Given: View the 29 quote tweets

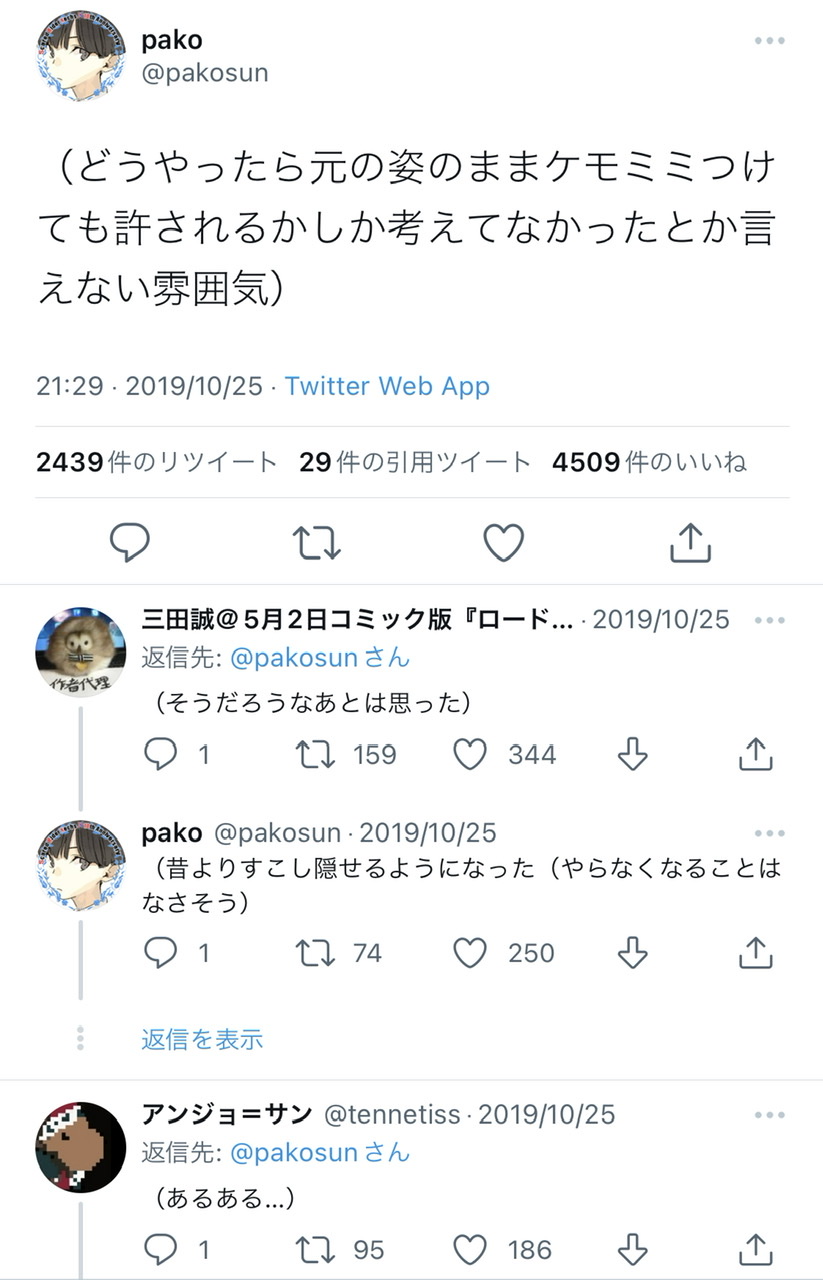Looking at the screenshot, I should tap(414, 462).
